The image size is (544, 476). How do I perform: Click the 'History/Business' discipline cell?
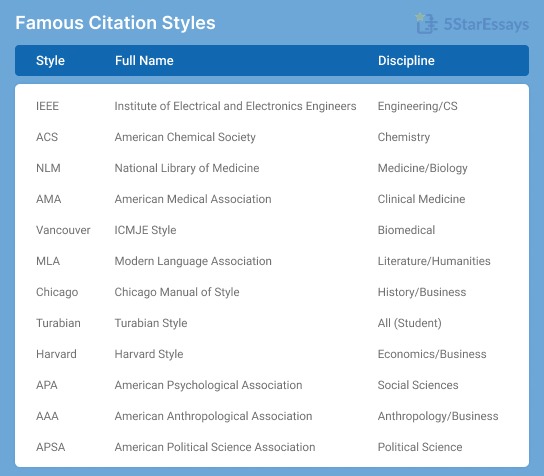pos(422,292)
